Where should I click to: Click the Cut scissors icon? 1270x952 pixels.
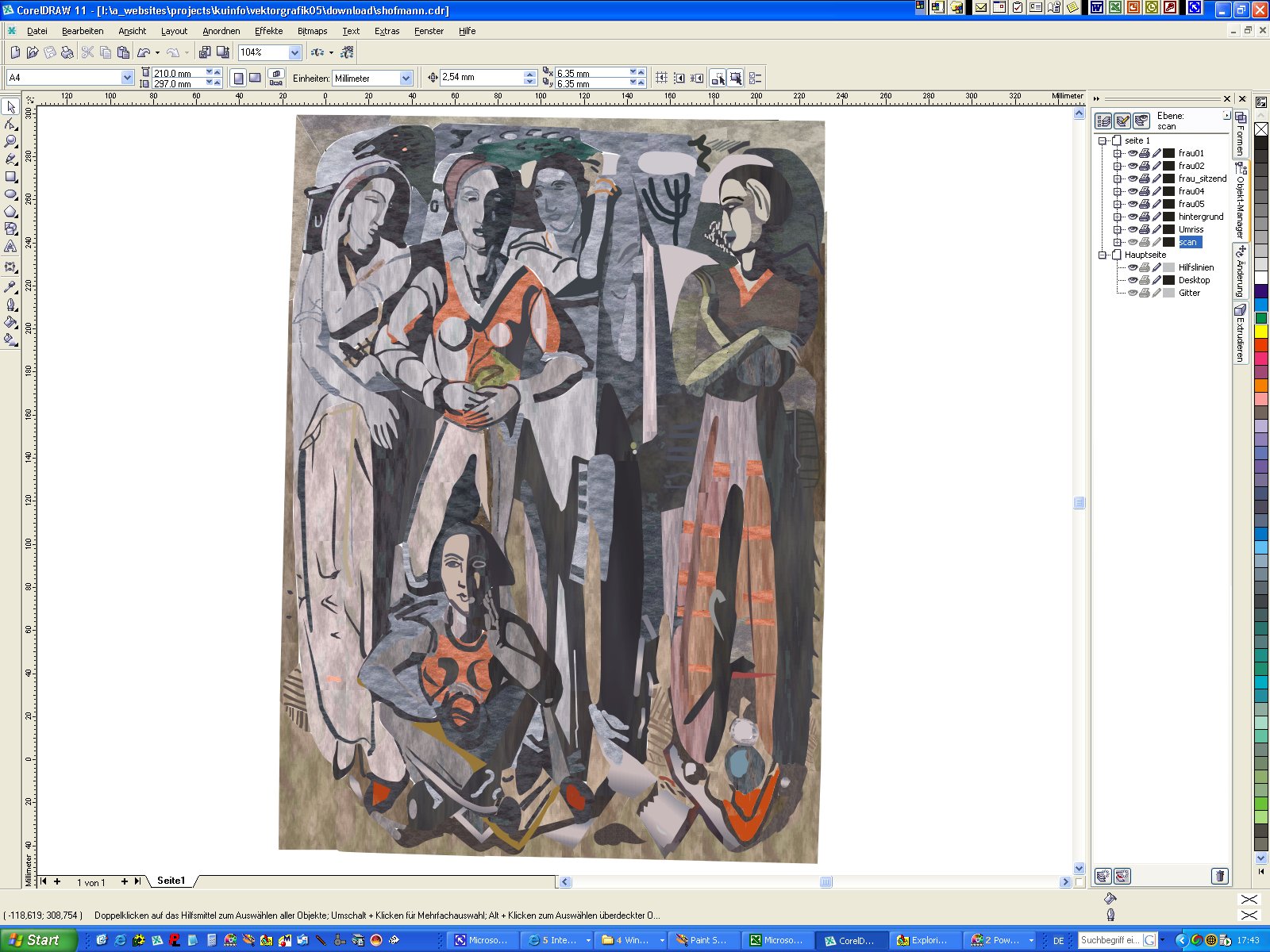[x=87, y=52]
